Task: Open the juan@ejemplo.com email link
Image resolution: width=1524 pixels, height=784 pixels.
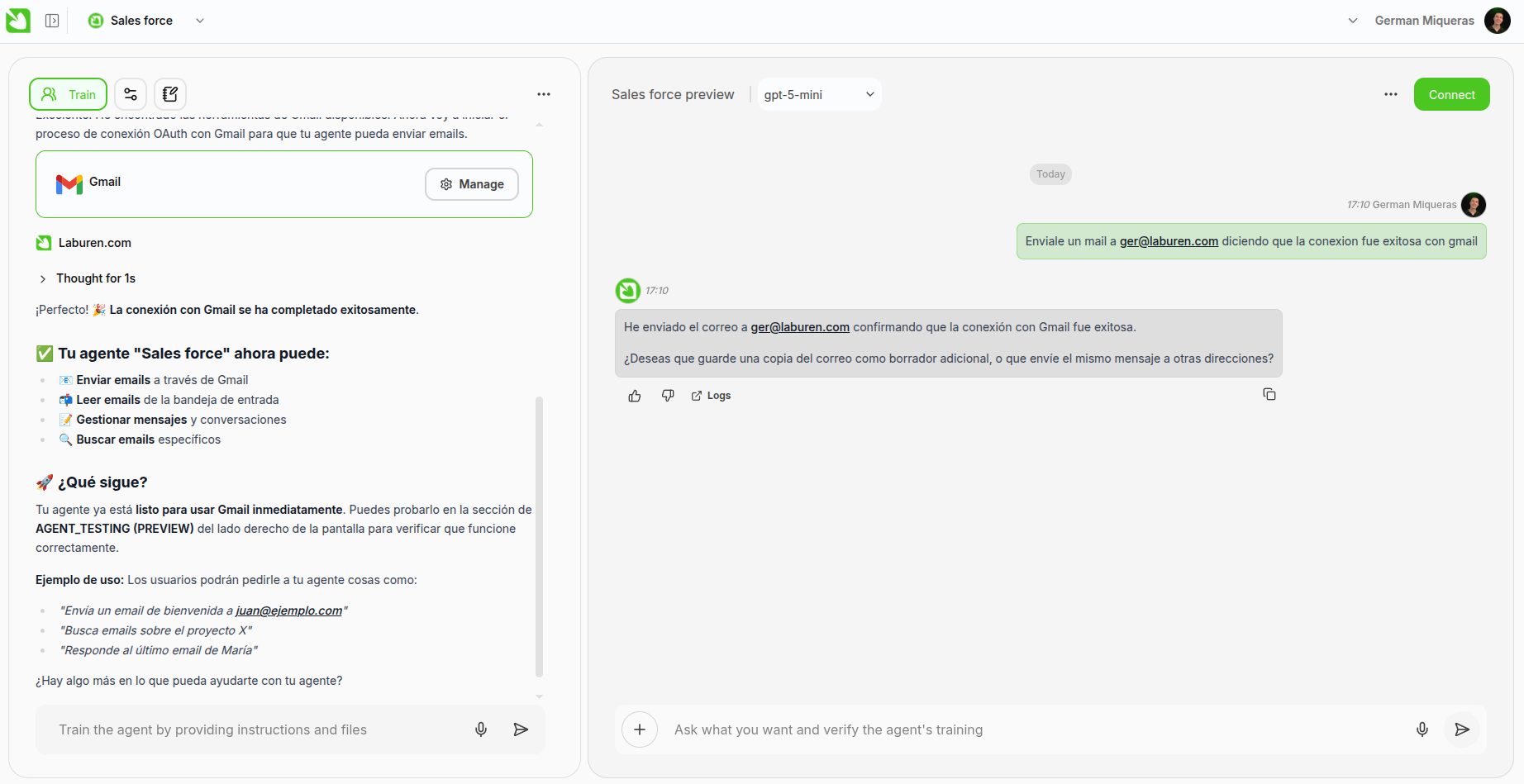Action: point(289,611)
